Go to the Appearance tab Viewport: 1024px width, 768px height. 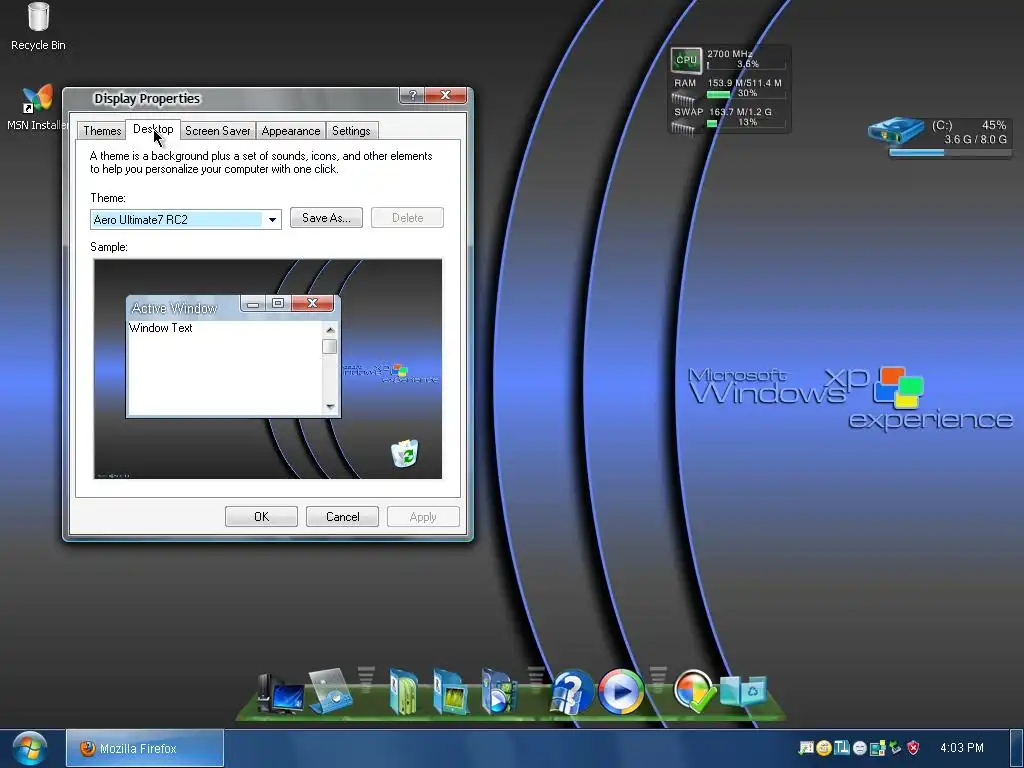coord(291,131)
